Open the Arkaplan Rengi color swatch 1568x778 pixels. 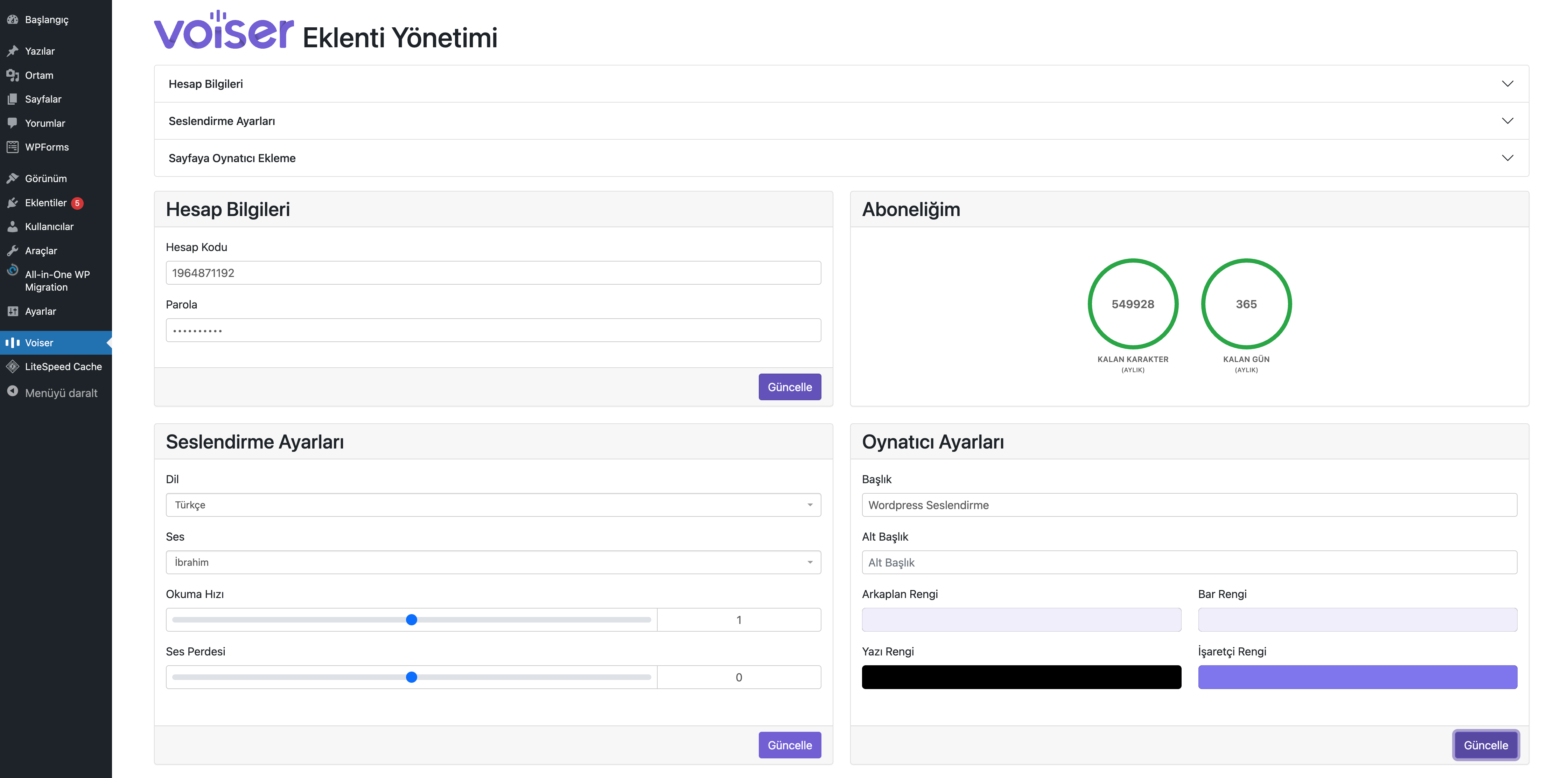click(x=1021, y=620)
